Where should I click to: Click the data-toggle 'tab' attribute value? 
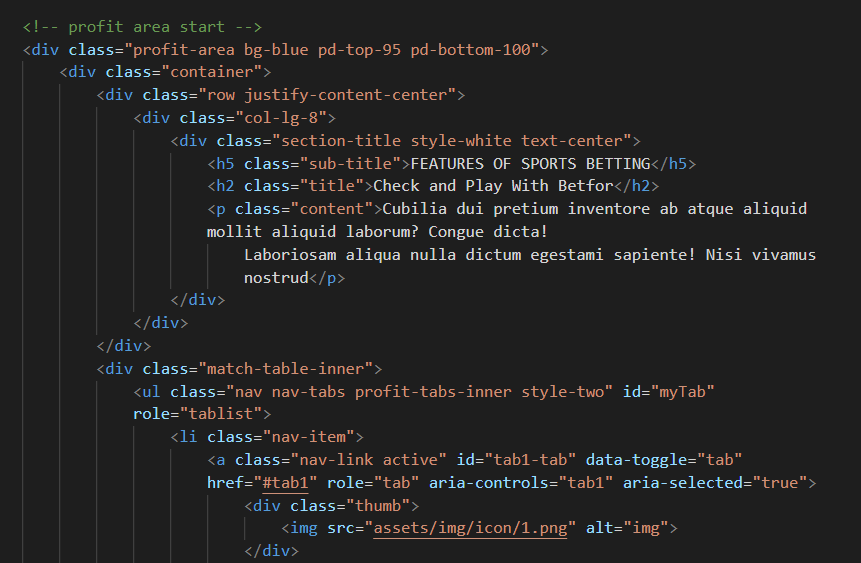(x=719, y=460)
